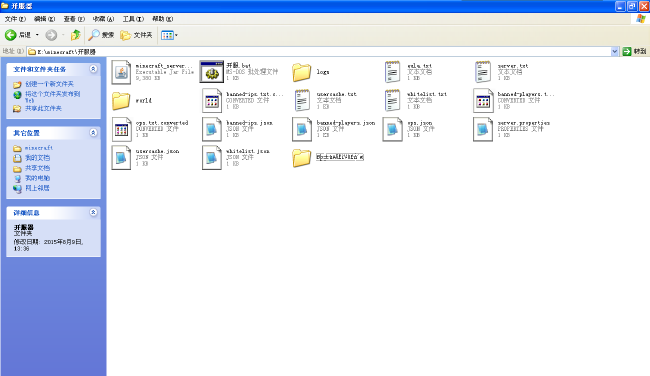Click the logs folder name text

(x=323, y=72)
